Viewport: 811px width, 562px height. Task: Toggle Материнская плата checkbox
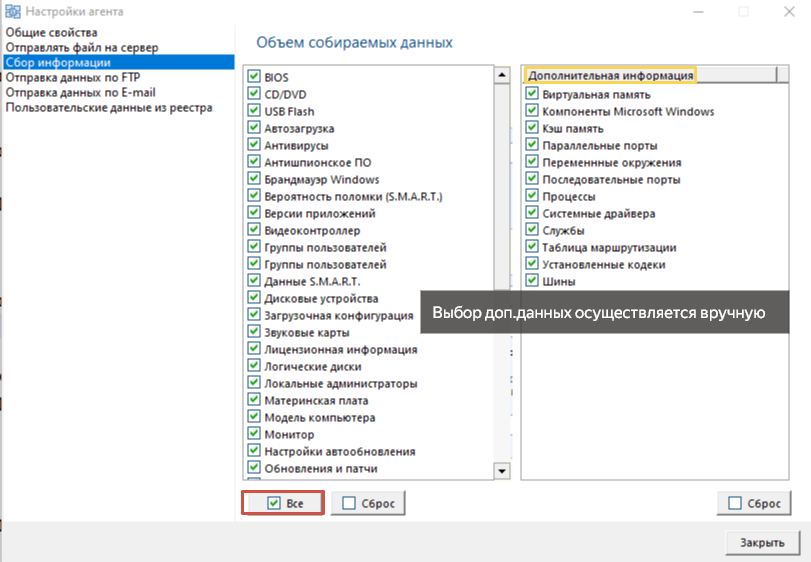point(253,400)
